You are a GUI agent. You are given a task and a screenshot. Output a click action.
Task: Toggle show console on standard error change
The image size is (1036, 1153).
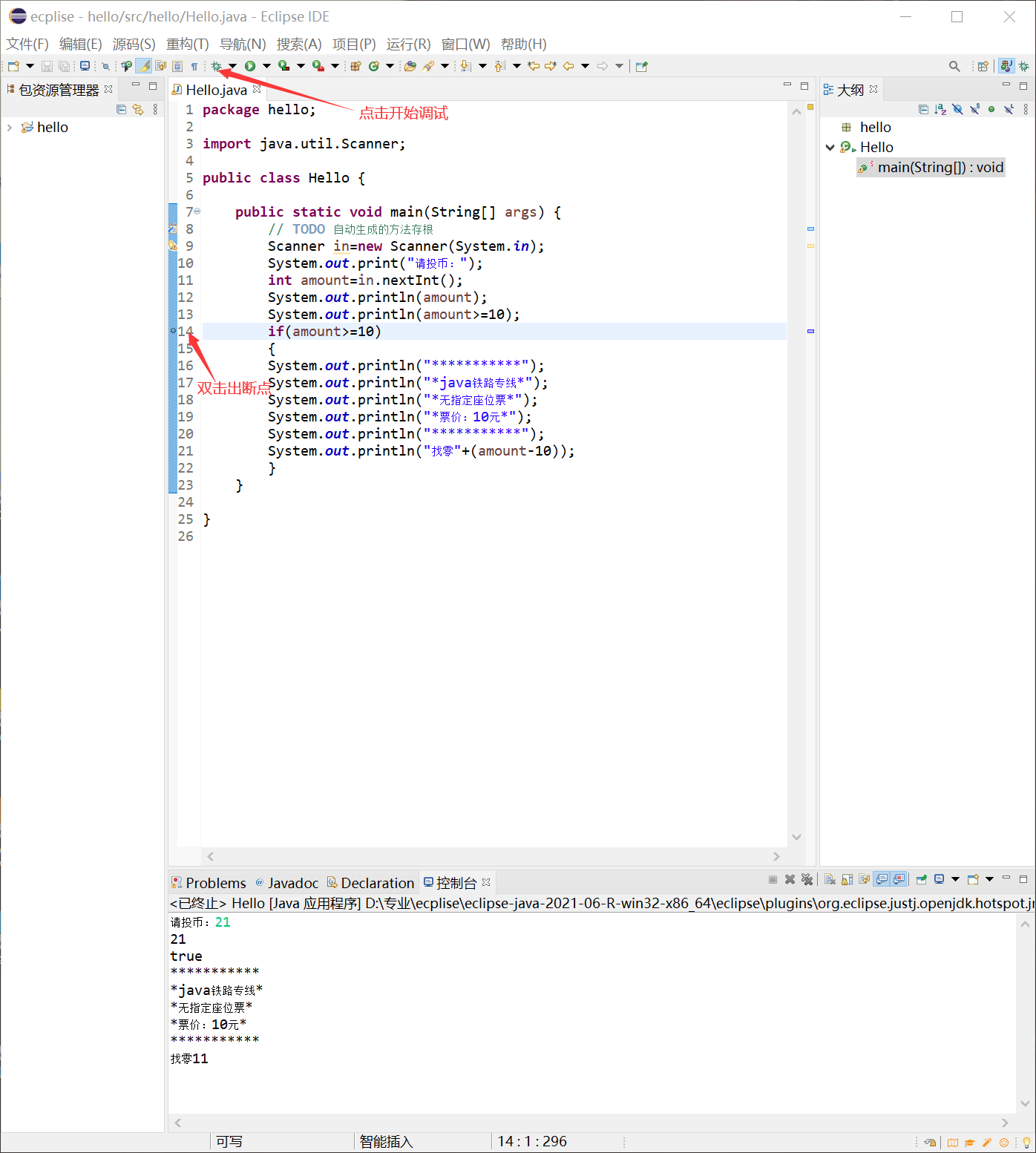pos(899,879)
